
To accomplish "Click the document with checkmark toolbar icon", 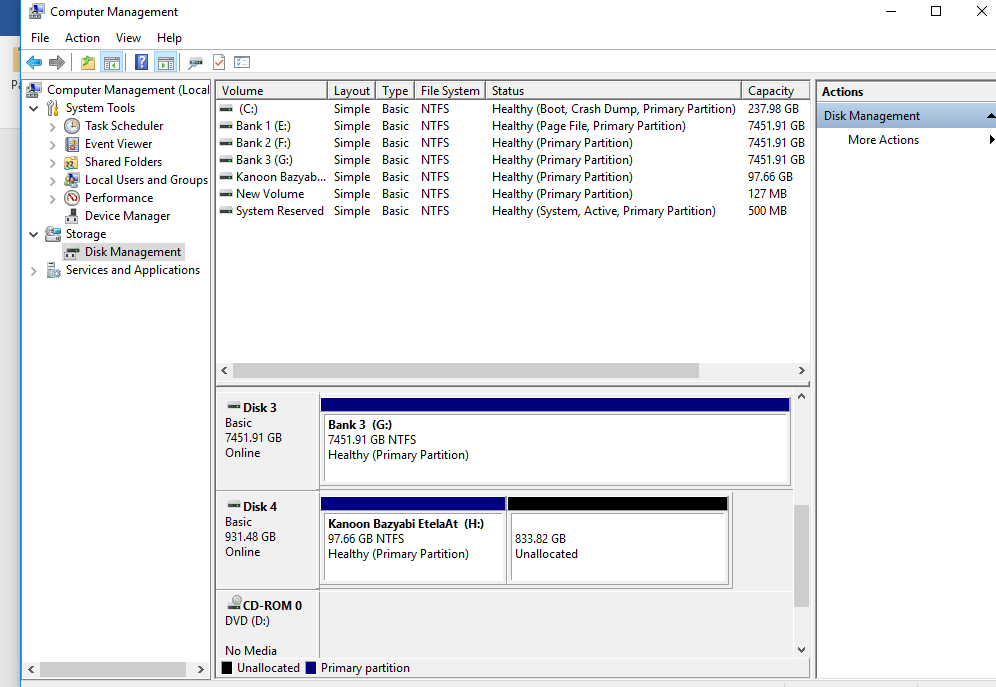I will [219, 62].
